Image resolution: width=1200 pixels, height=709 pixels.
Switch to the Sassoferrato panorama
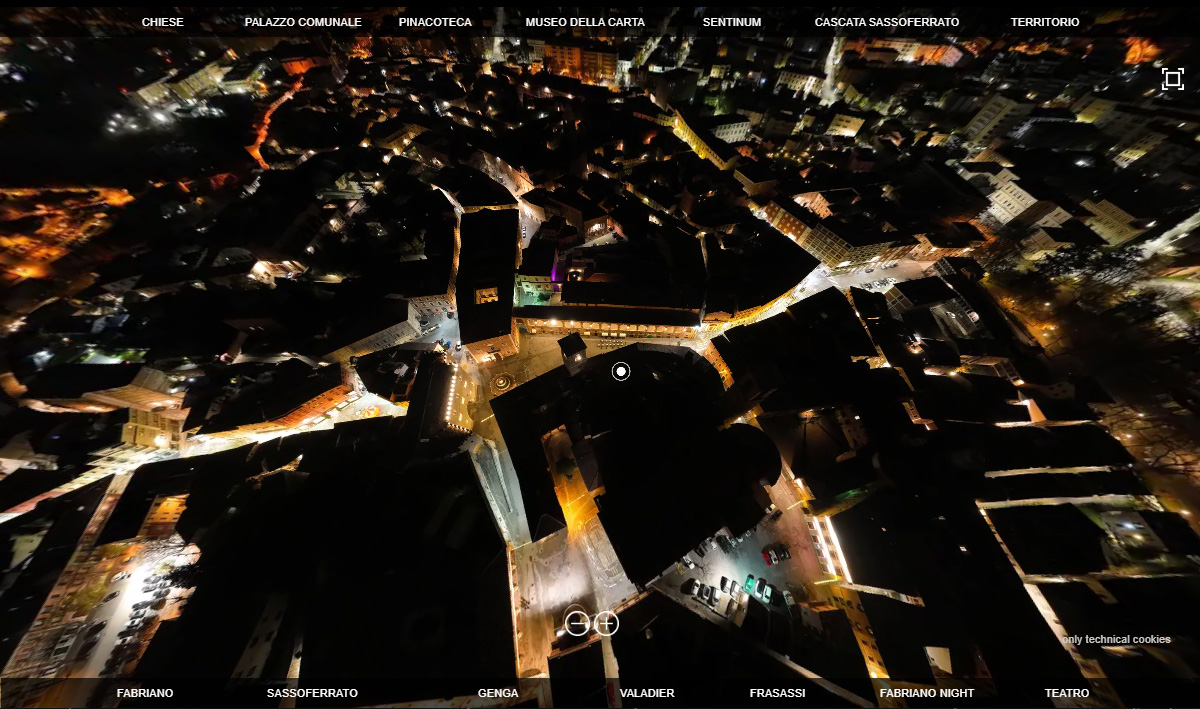(x=312, y=693)
